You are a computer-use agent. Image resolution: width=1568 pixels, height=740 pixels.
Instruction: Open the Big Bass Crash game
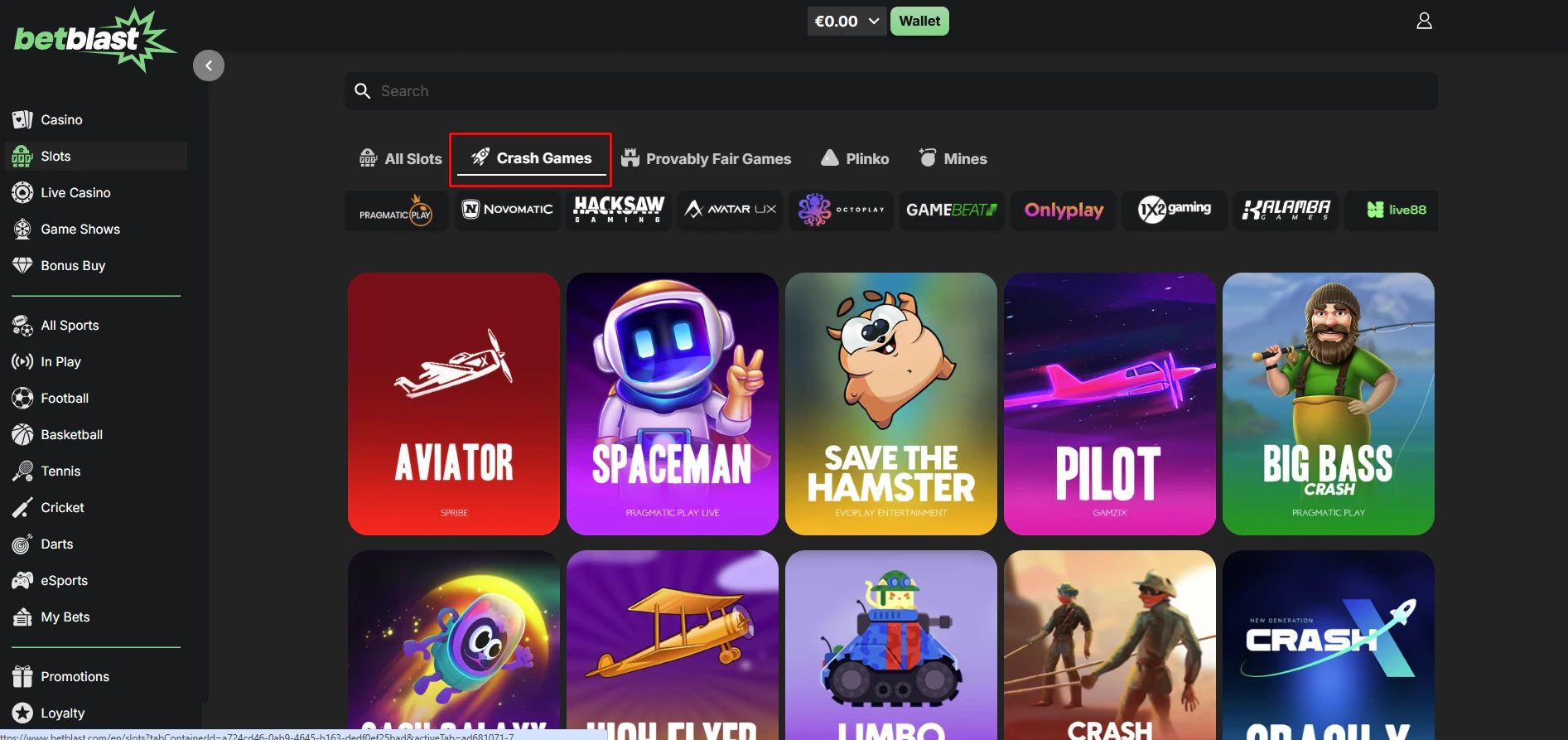click(x=1329, y=404)
